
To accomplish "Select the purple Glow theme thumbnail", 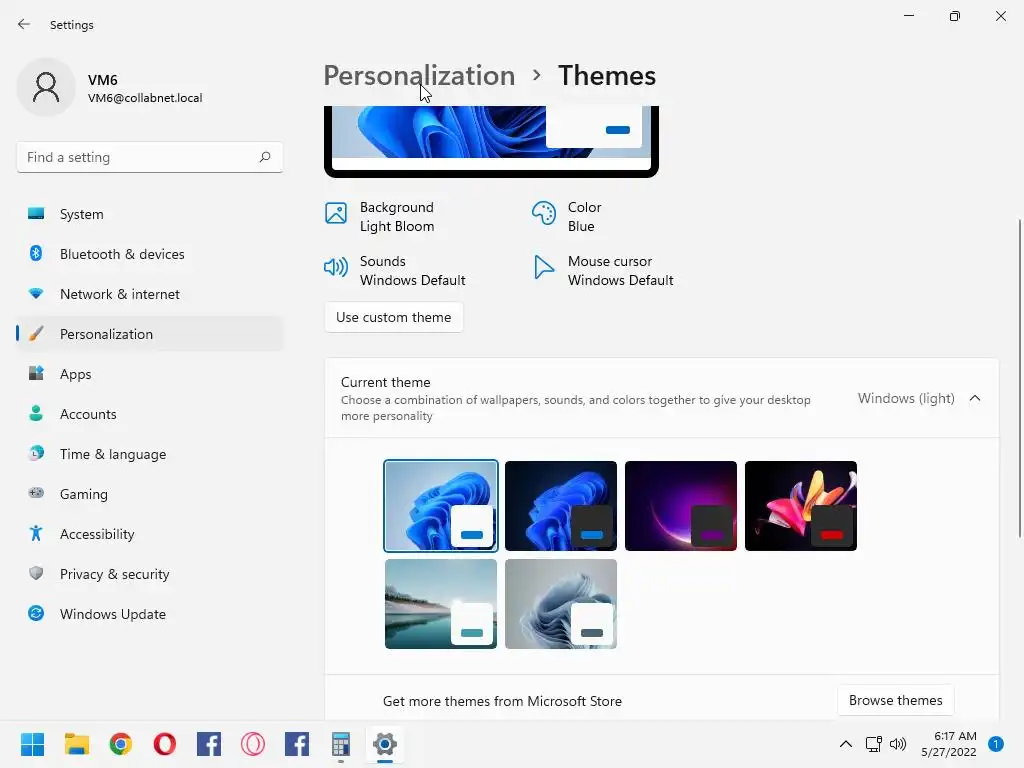I will (x=681, y=506).
